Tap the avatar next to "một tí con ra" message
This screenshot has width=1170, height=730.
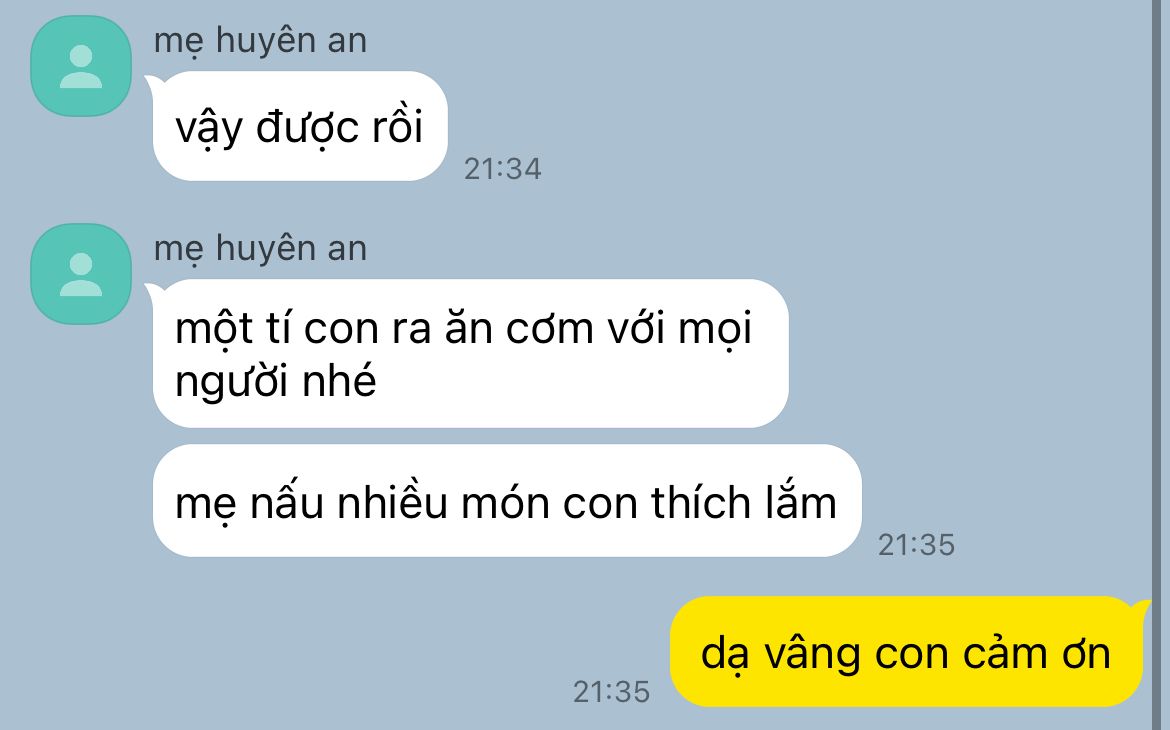pos(81,274)
